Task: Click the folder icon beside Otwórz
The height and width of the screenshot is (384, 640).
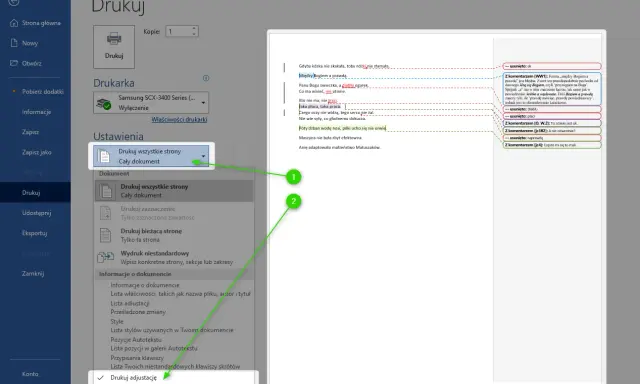Action: (x=14, y=63)
